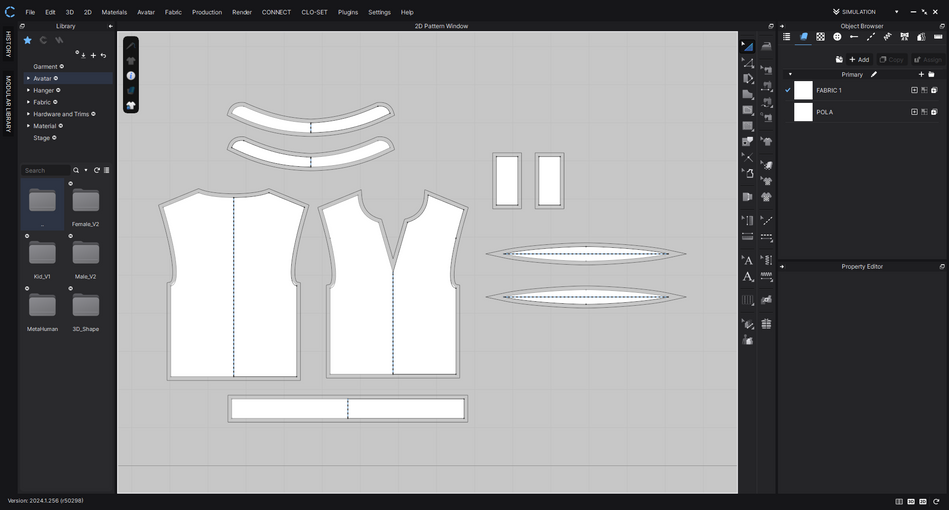Viewport: 949px width, 510px height.
Task: Toggle the 3D view button in status bar
Action: (x=911, y=502)
